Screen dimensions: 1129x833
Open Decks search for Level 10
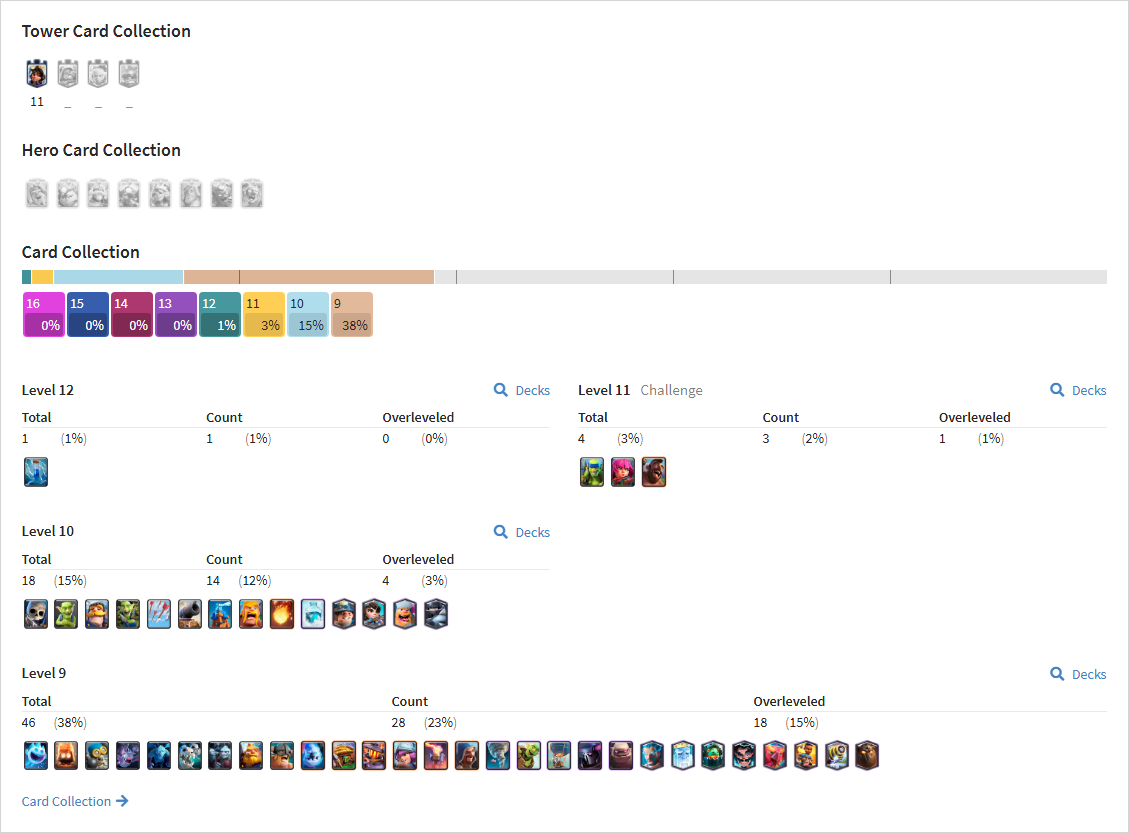click(521, 532)
